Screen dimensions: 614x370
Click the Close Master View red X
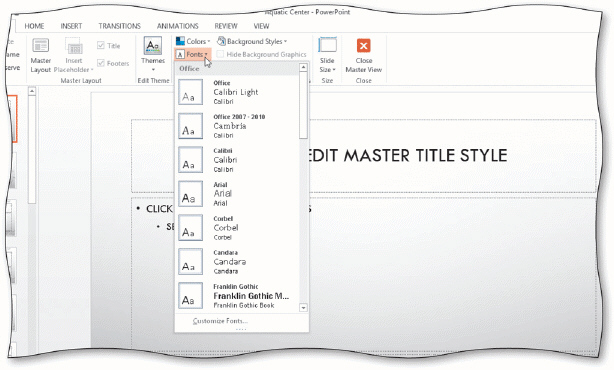363,45
